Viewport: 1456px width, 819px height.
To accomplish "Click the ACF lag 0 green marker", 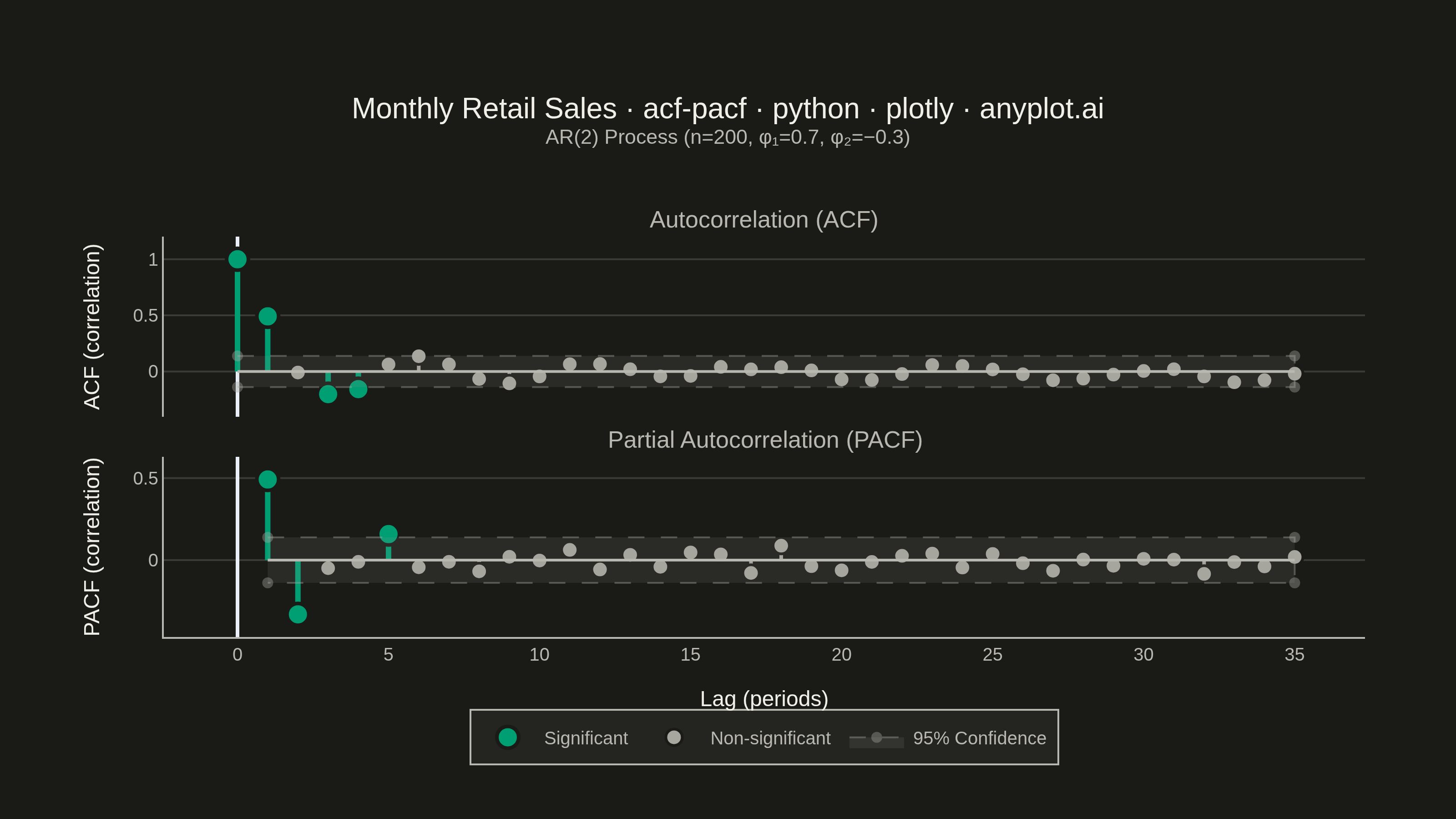I will click(x=238, y=259).
